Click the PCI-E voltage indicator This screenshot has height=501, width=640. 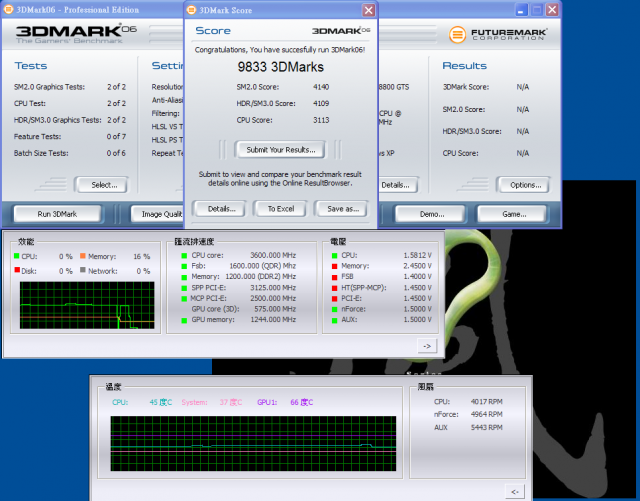tap(334, 298)
